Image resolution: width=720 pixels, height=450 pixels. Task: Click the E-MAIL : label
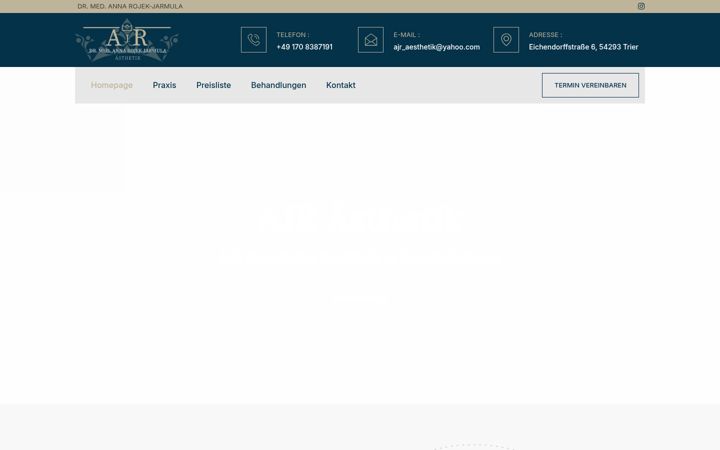click(x=406, y=34)
